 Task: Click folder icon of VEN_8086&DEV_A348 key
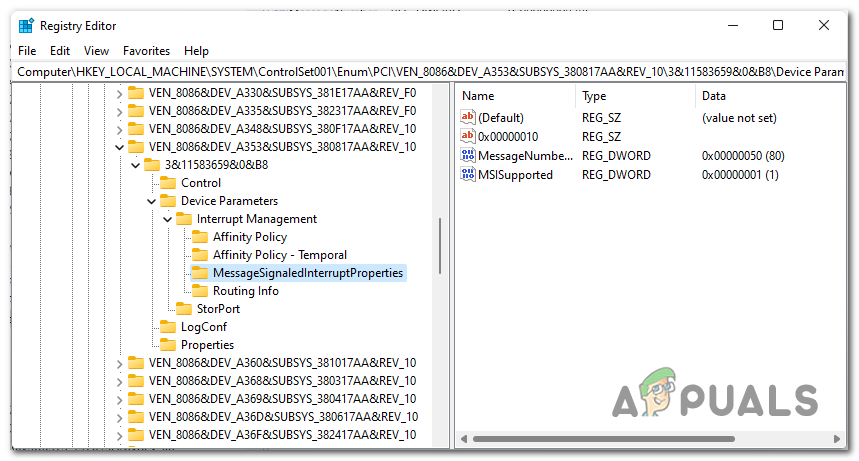(136, 129)
